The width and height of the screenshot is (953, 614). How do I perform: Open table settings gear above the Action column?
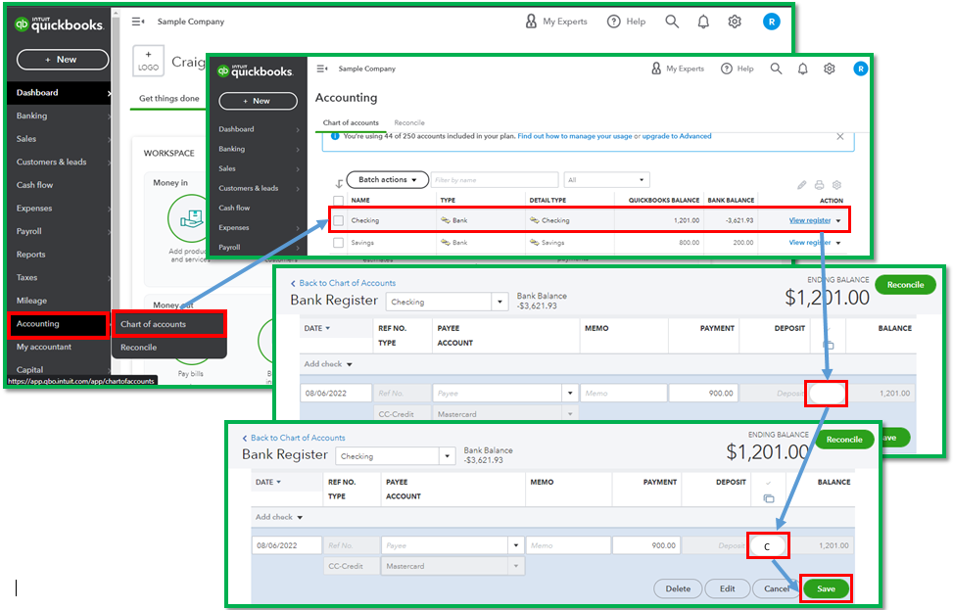(x=837, y=185)
